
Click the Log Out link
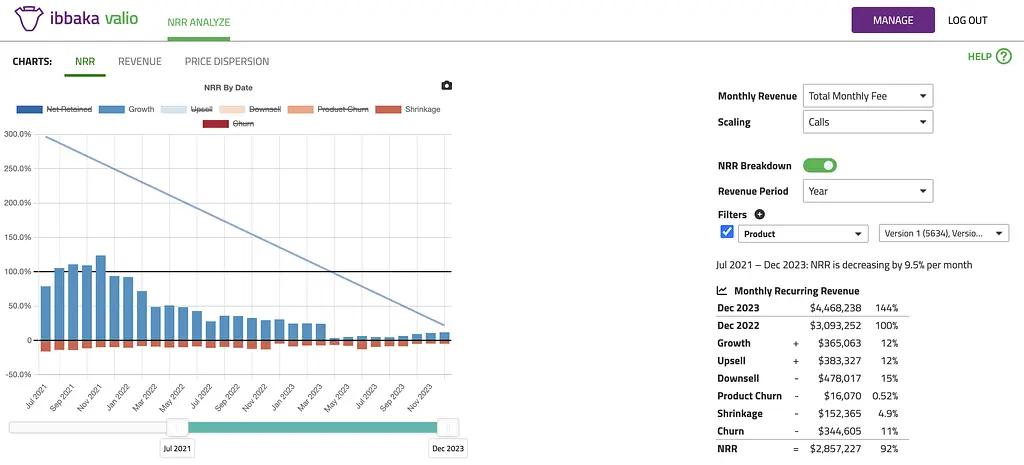pyautogui.click(x=967, y=20)
